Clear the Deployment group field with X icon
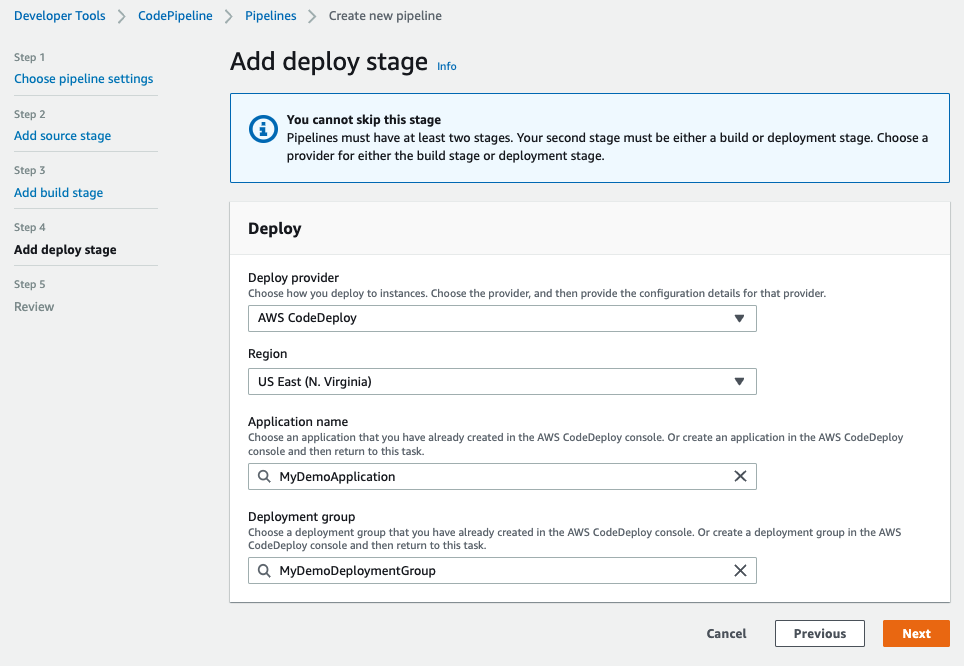 (740, 571)
